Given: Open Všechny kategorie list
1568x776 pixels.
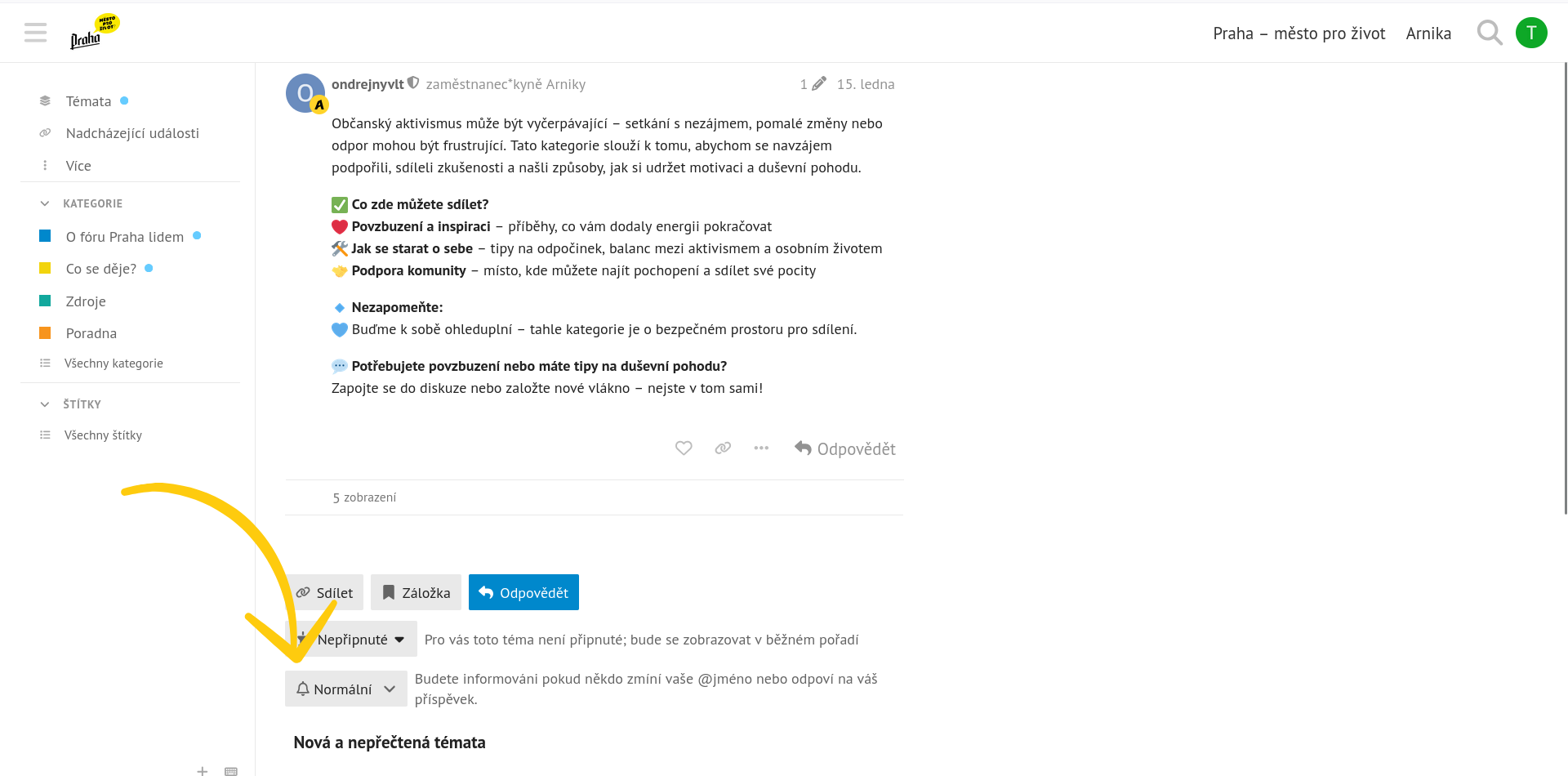Looking at the screenshot, I should (x=114, y=363).
